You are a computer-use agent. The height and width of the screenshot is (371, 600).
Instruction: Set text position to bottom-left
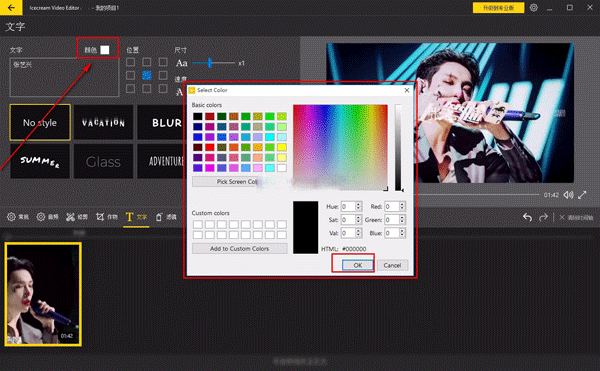pos(130,89)
